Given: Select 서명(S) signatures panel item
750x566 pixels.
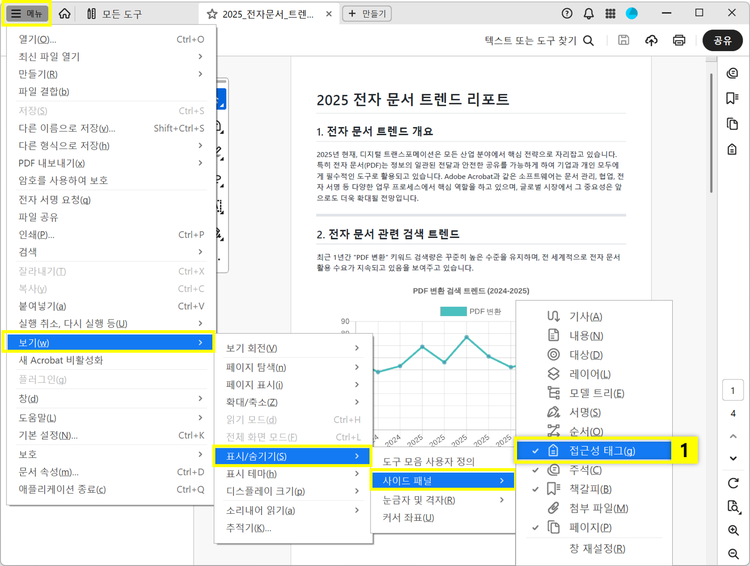Looking at the screenshot, I should pos(594,412).
